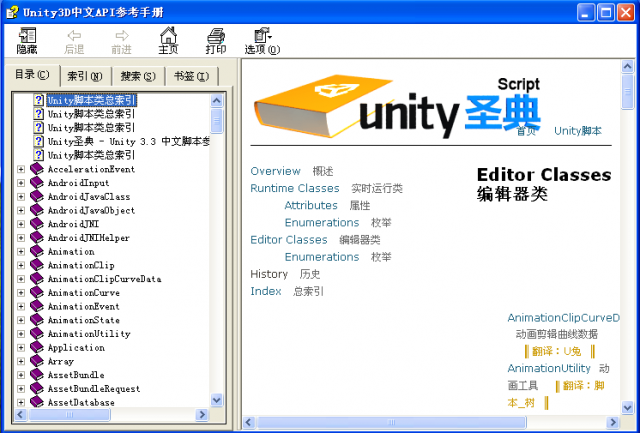Click the AndroidJNI book icon
The width and height of the screenshot is (640, 433).
[x=37, y=224]
